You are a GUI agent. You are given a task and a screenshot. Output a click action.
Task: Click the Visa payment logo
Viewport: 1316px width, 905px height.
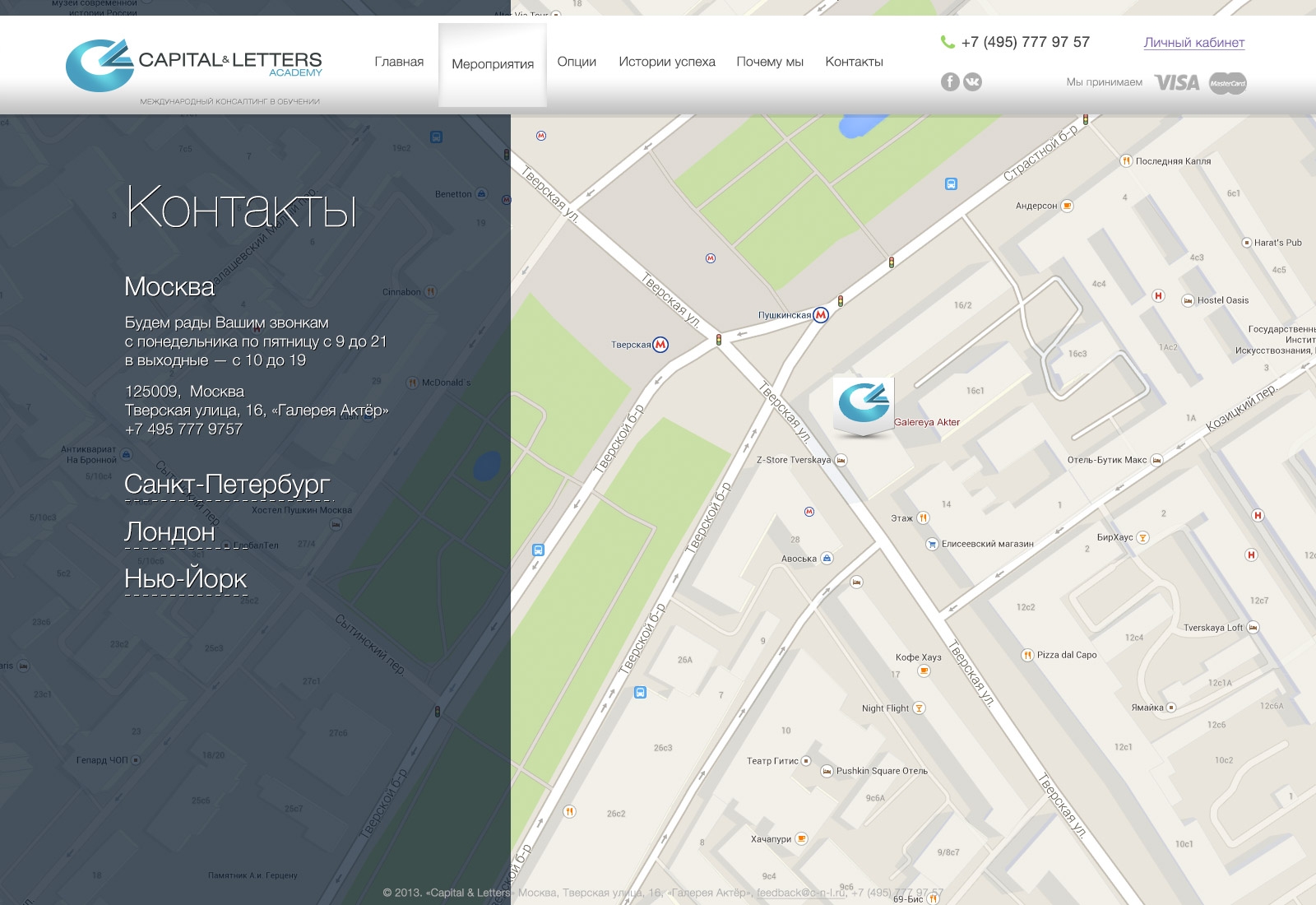click(x=1177, y=82)
